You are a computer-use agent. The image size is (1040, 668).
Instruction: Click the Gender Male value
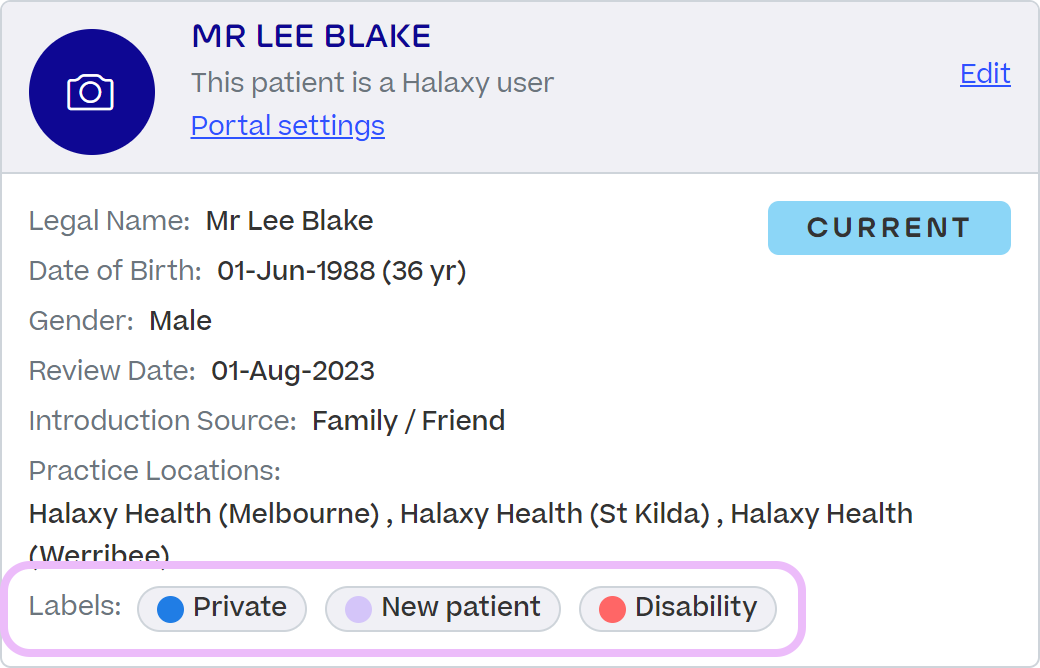pos(180,321)
